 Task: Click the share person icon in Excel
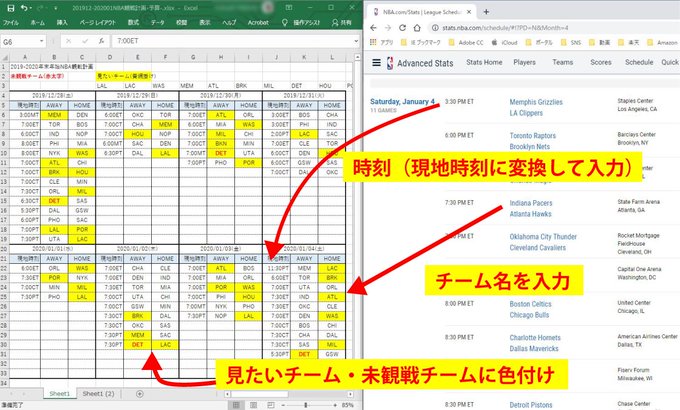(x=335, y=23)
